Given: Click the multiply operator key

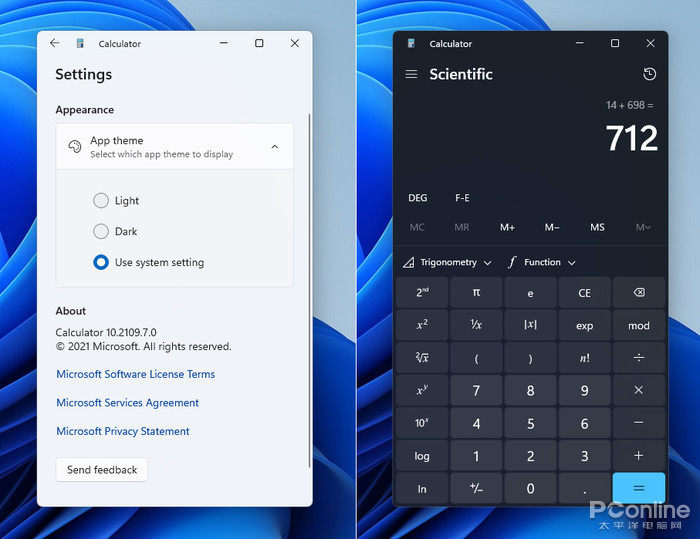Looking at the screenshot, I should point(639,390).
